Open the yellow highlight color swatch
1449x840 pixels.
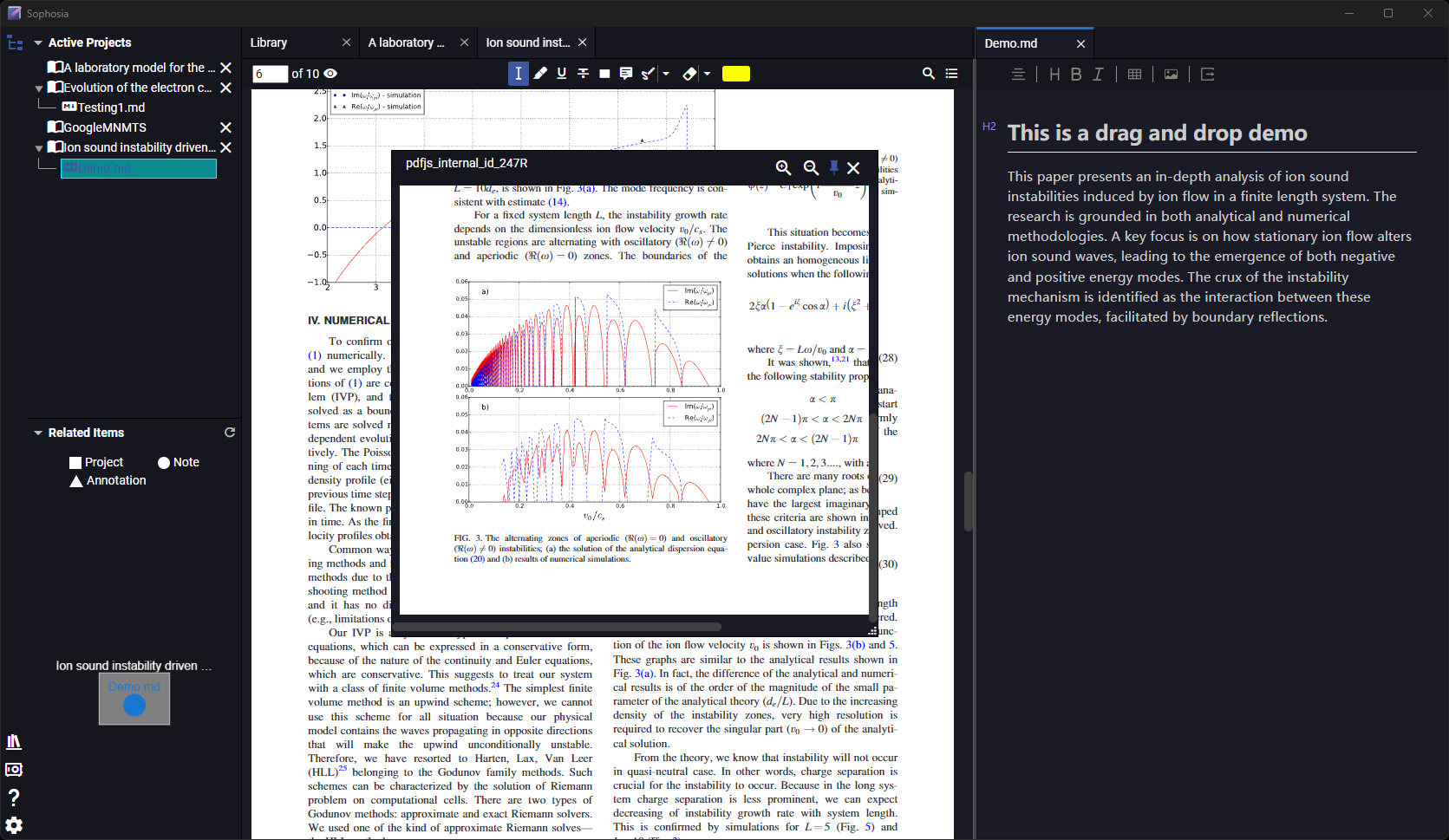[x=735, y=74]
